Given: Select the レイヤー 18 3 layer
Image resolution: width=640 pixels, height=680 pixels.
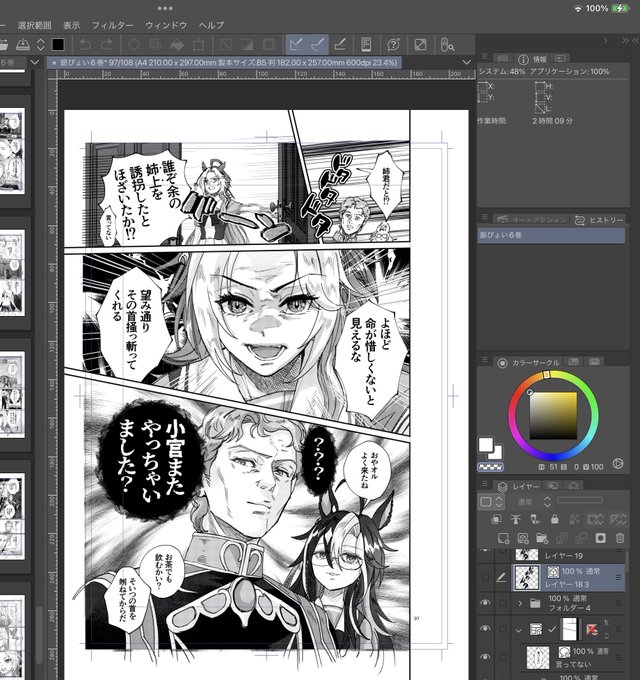Looking at the screenshot, I should pos(568,578).
